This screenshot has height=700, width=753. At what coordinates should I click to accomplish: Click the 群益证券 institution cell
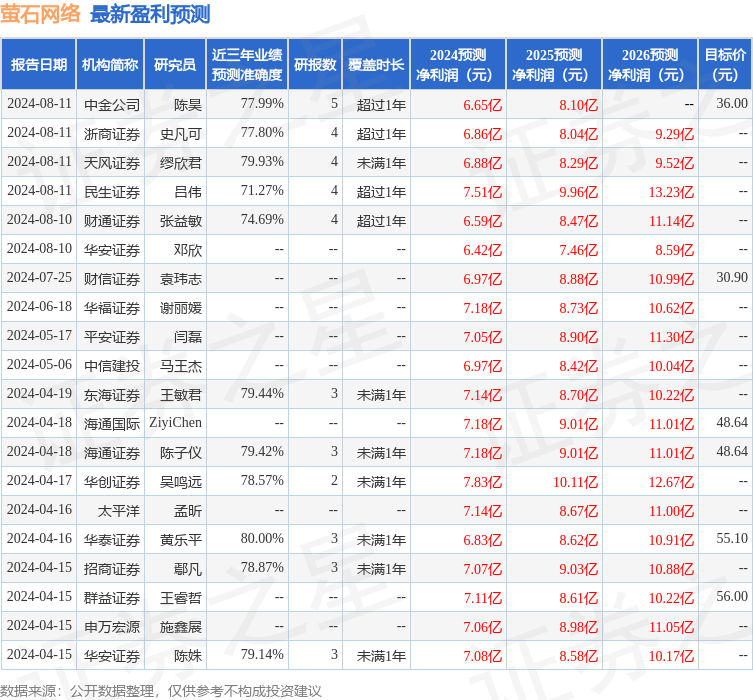(112, 598)
